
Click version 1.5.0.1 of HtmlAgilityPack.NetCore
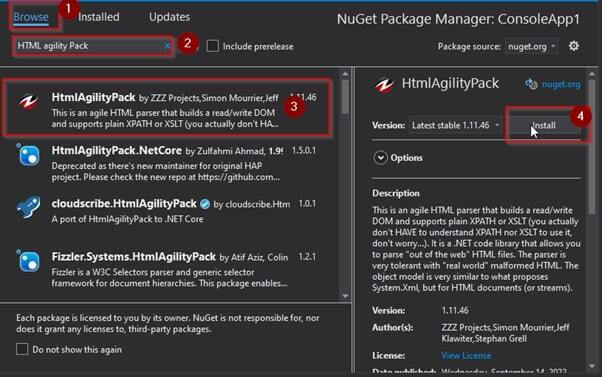[x=304, y=150]
